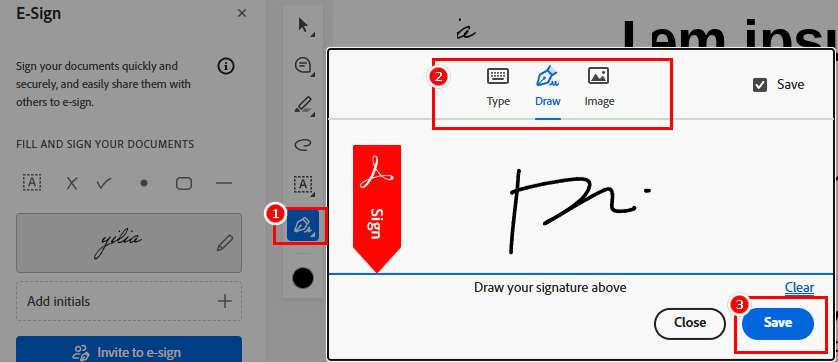Add initials with the plus icon
838x362 pixels.
(225, 301)
